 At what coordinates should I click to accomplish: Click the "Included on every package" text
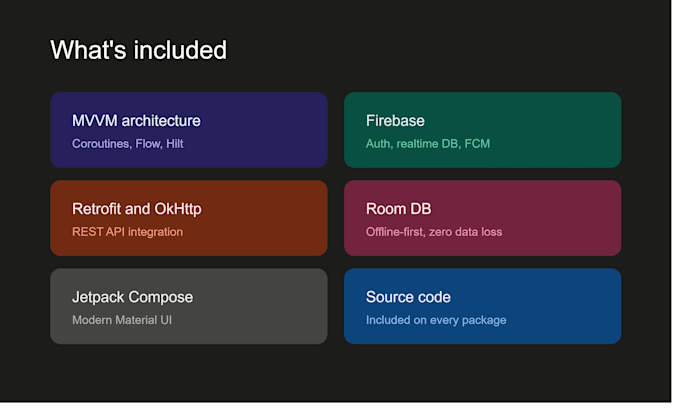click(436, 320)
